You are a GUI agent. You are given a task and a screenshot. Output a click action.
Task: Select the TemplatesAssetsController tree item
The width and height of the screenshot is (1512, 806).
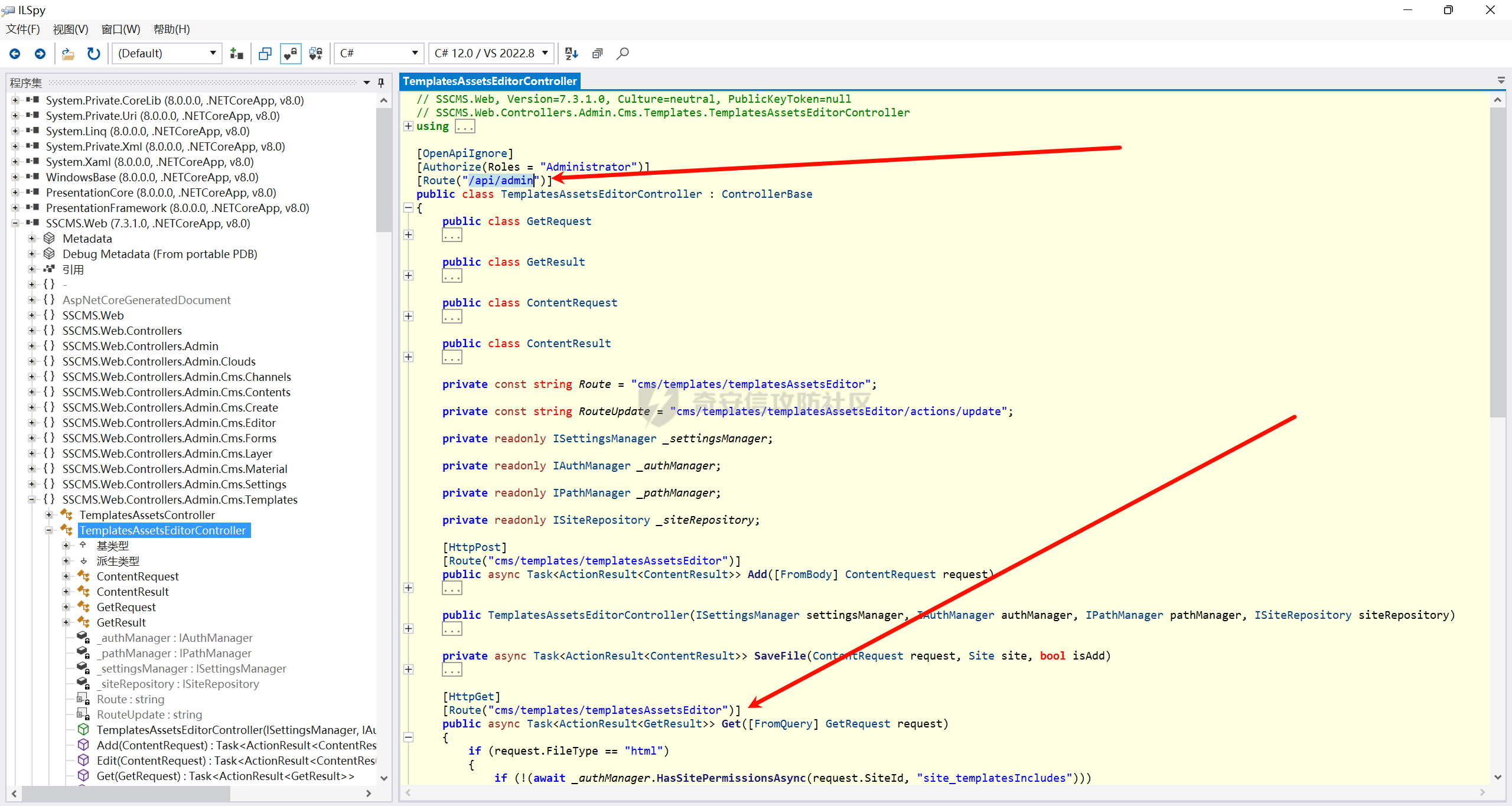147,515
